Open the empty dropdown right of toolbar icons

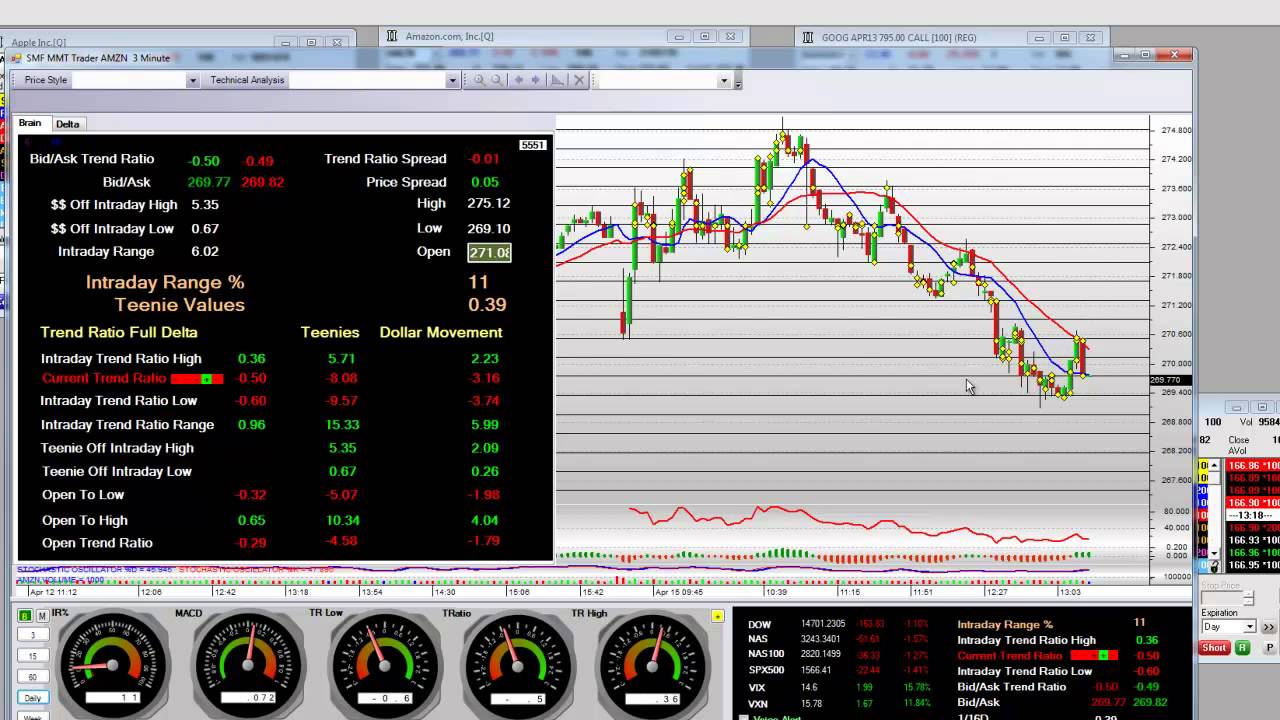click(724, 81)
